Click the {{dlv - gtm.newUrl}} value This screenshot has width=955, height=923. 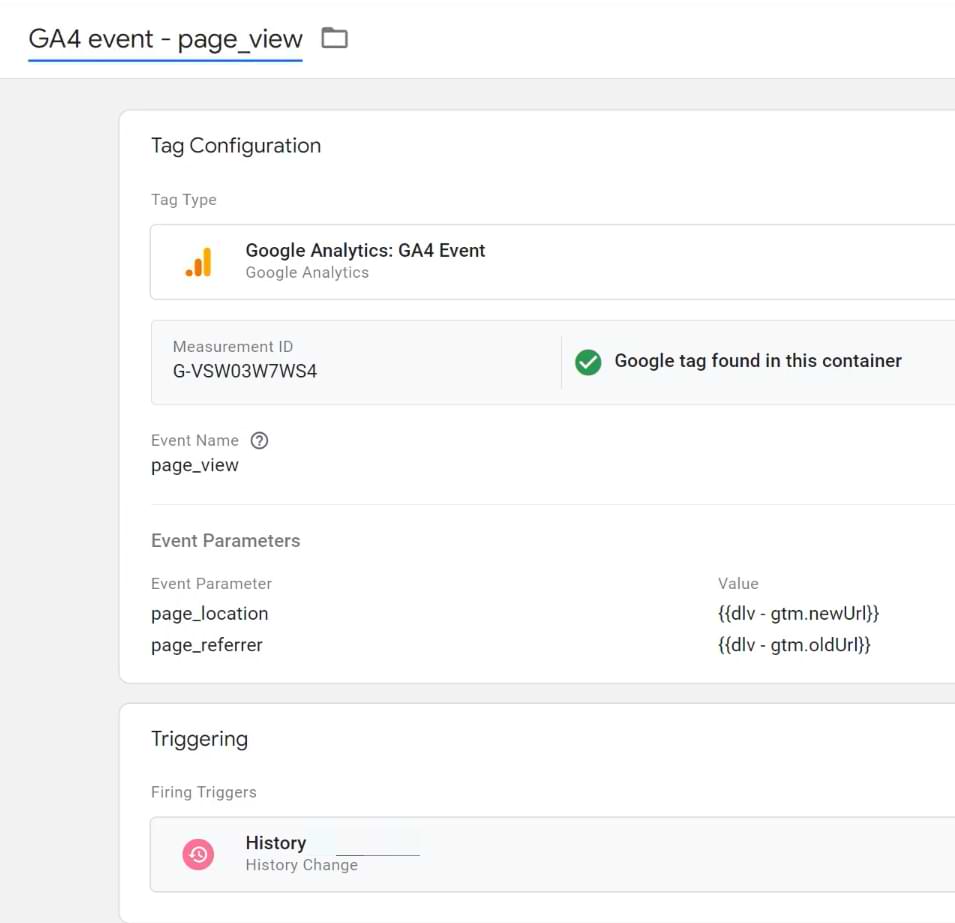798,613
